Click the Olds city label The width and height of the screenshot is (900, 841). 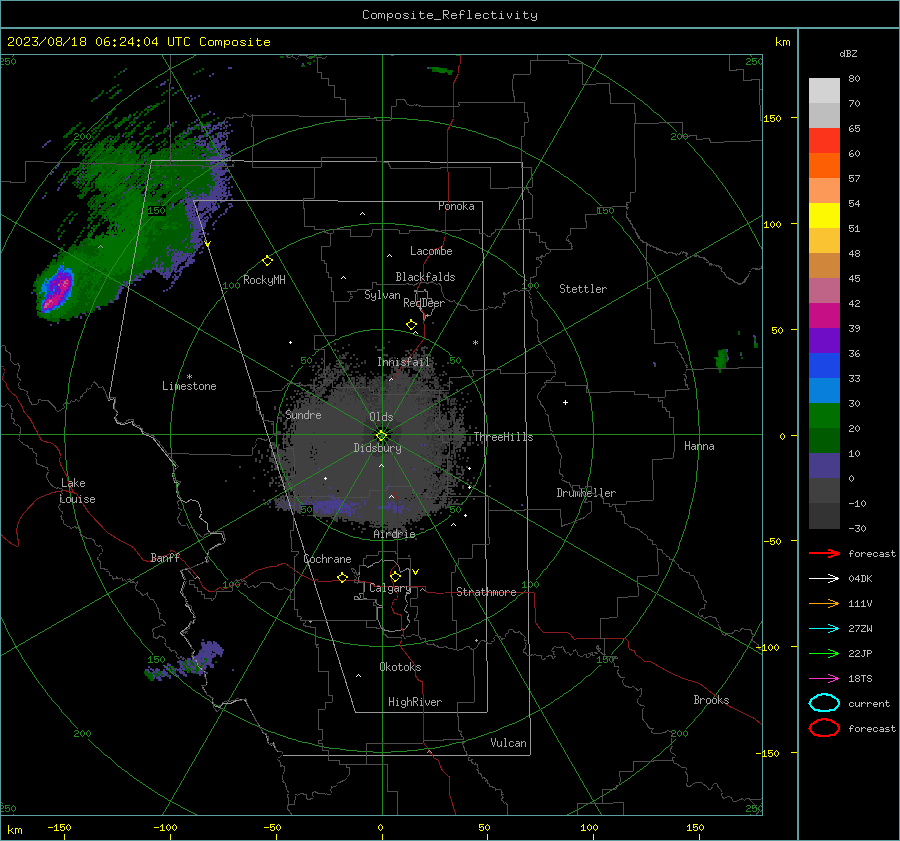381,417
